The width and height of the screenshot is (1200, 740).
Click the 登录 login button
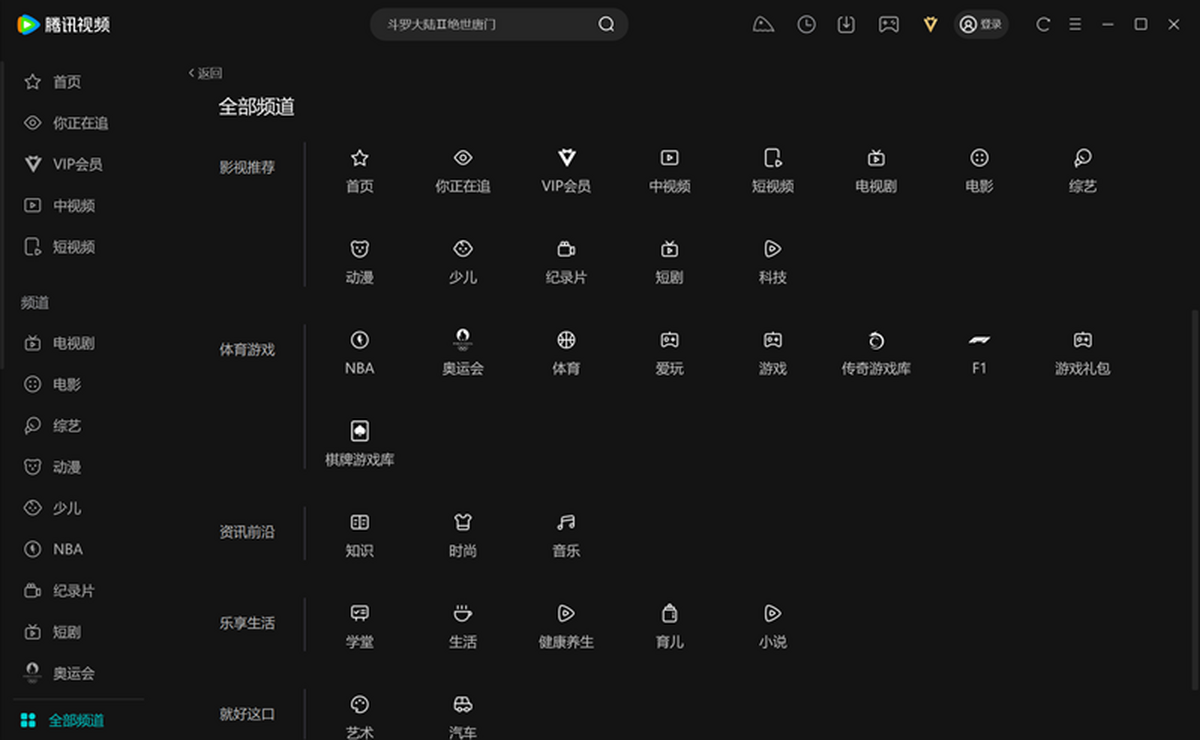pyautogui.click(x=981, y=24)
